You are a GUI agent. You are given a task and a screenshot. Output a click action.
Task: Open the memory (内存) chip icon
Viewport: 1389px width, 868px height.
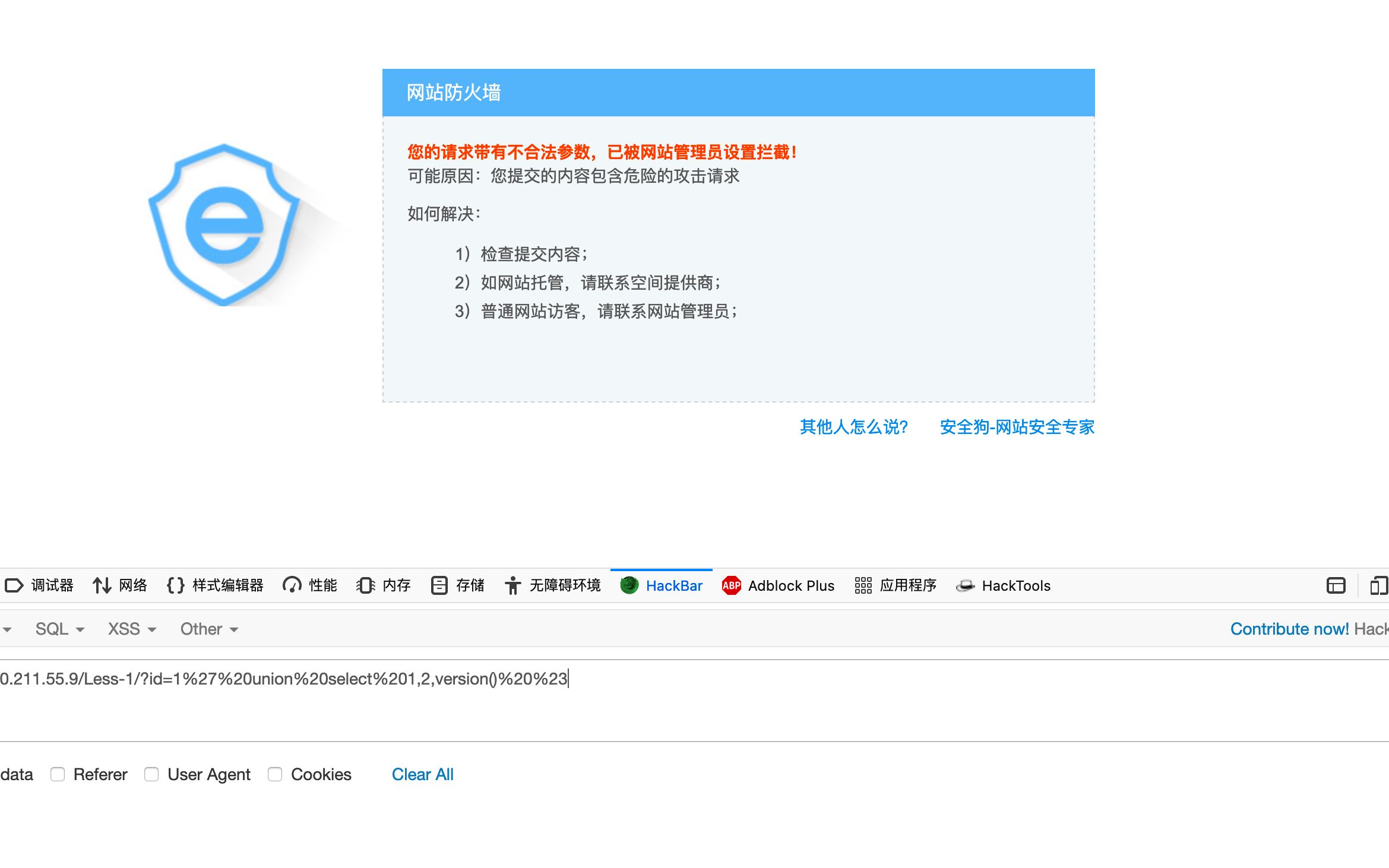pos(365,585)
